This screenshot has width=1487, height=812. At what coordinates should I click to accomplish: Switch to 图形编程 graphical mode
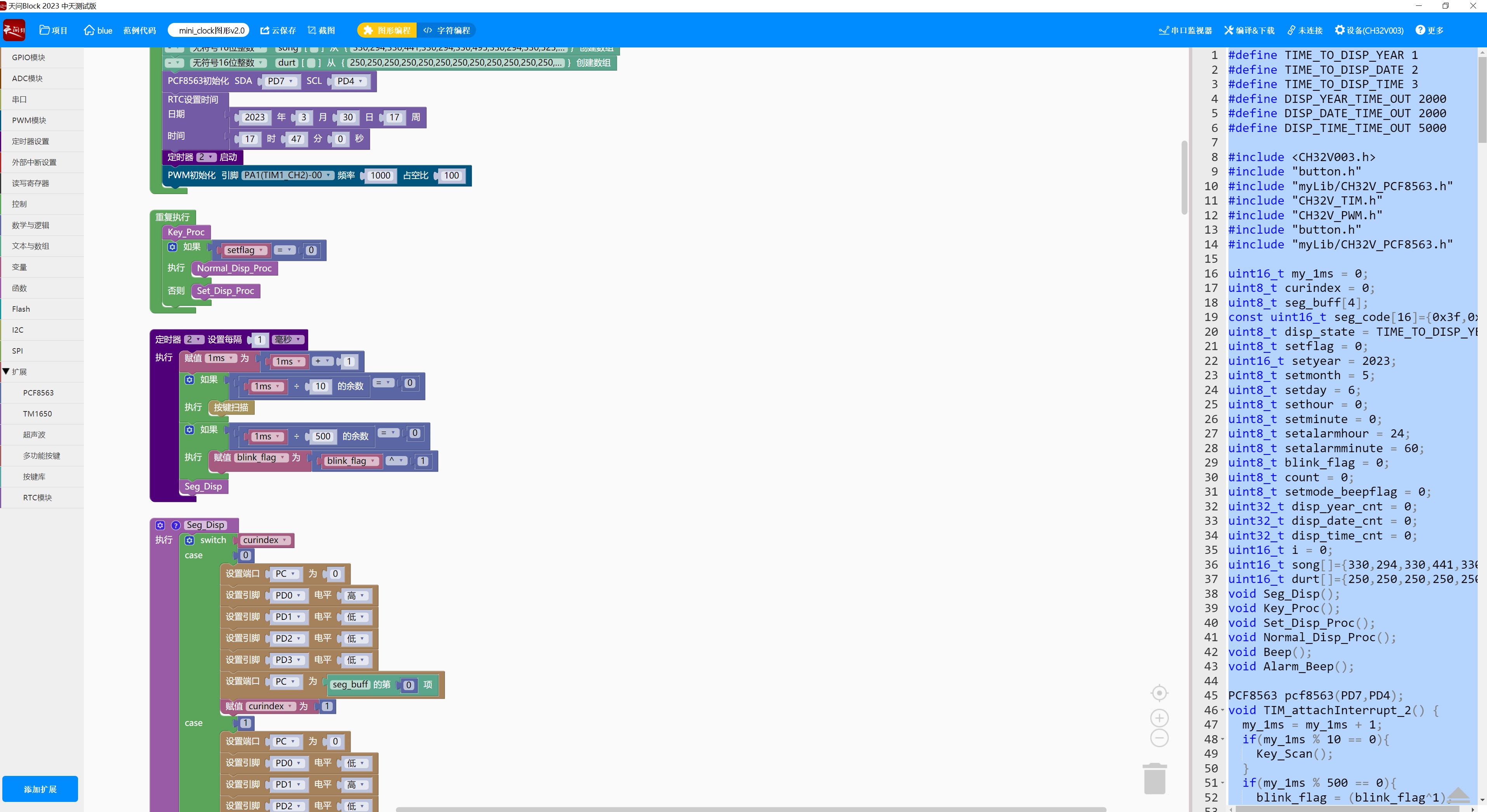click(386, 30)
